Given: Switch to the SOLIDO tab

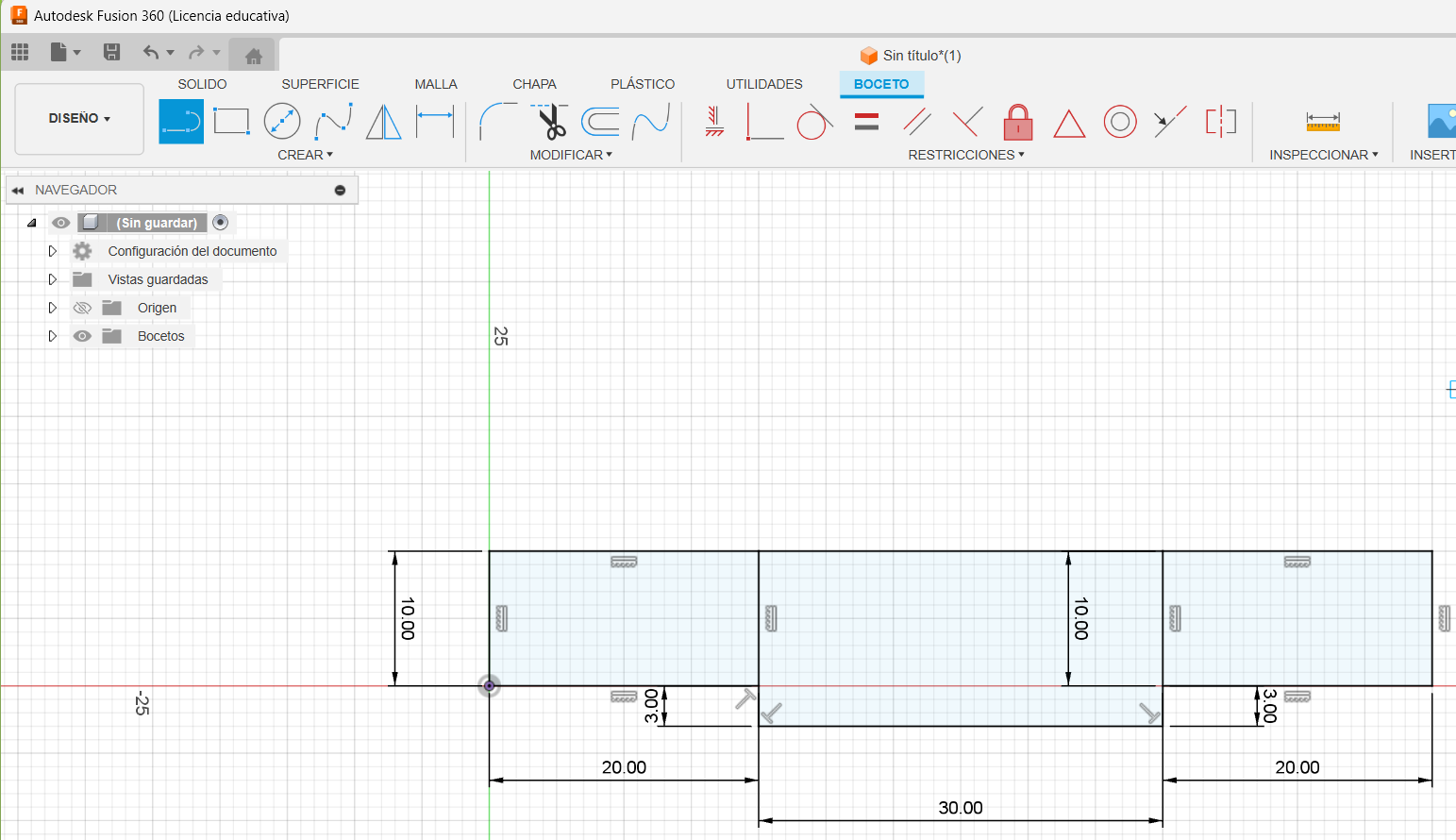Looking at the screenshot, I should 202,84.
